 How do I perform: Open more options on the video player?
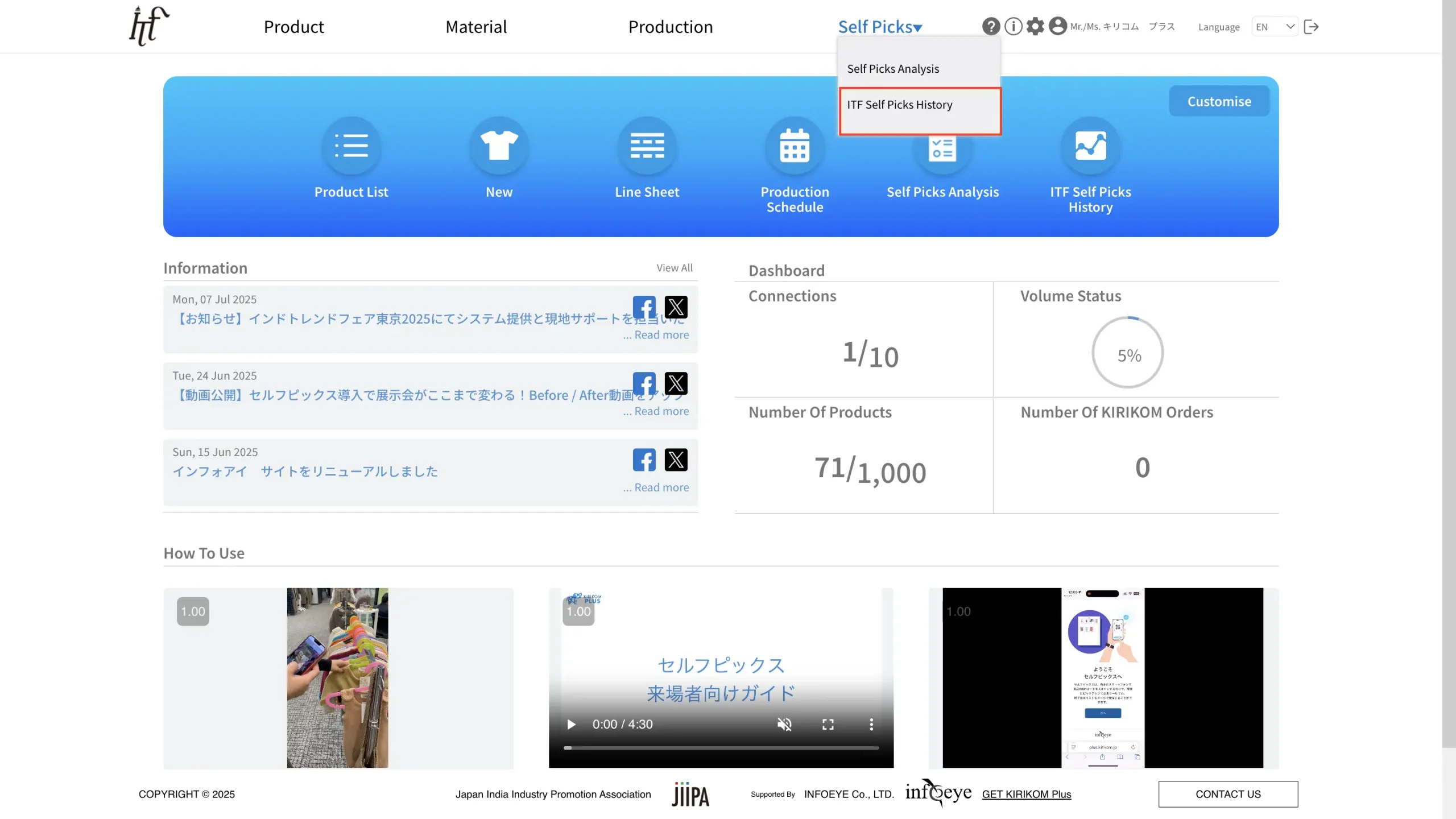coord(871,724)
